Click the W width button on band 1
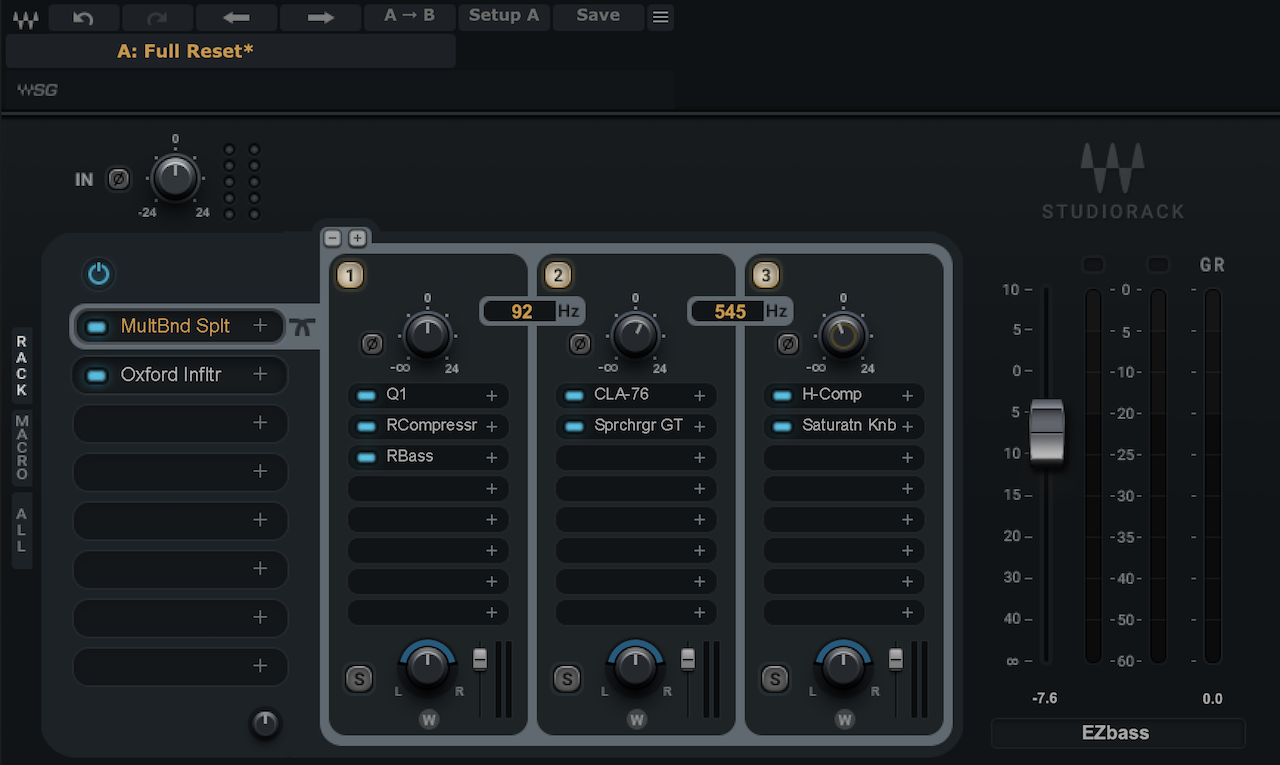 click(429, 718)
